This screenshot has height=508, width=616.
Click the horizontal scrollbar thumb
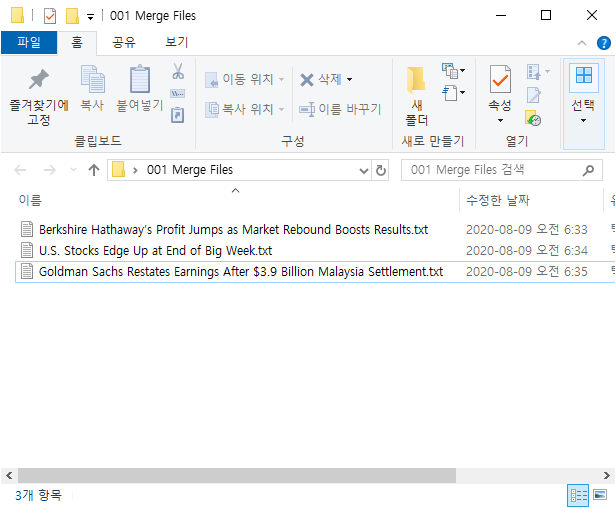tap(237, 475)
